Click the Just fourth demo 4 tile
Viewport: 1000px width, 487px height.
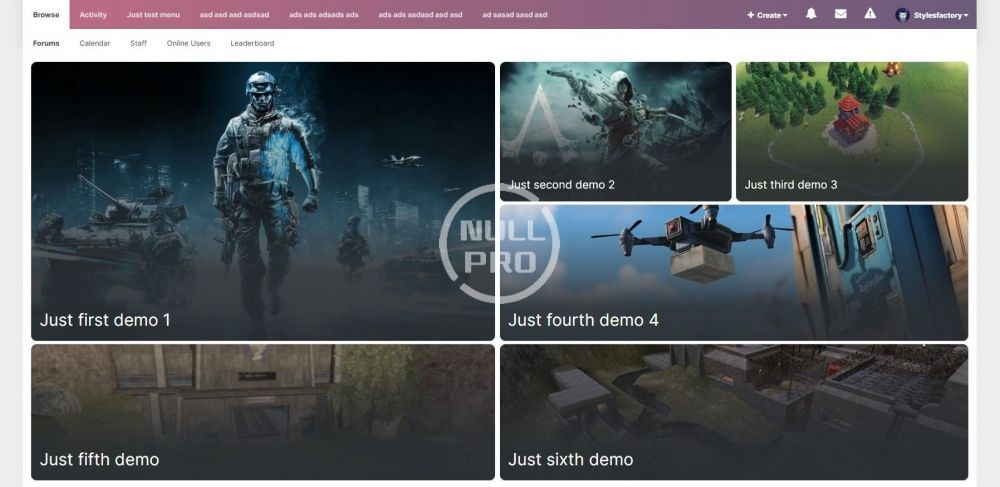tap(733, 272)
